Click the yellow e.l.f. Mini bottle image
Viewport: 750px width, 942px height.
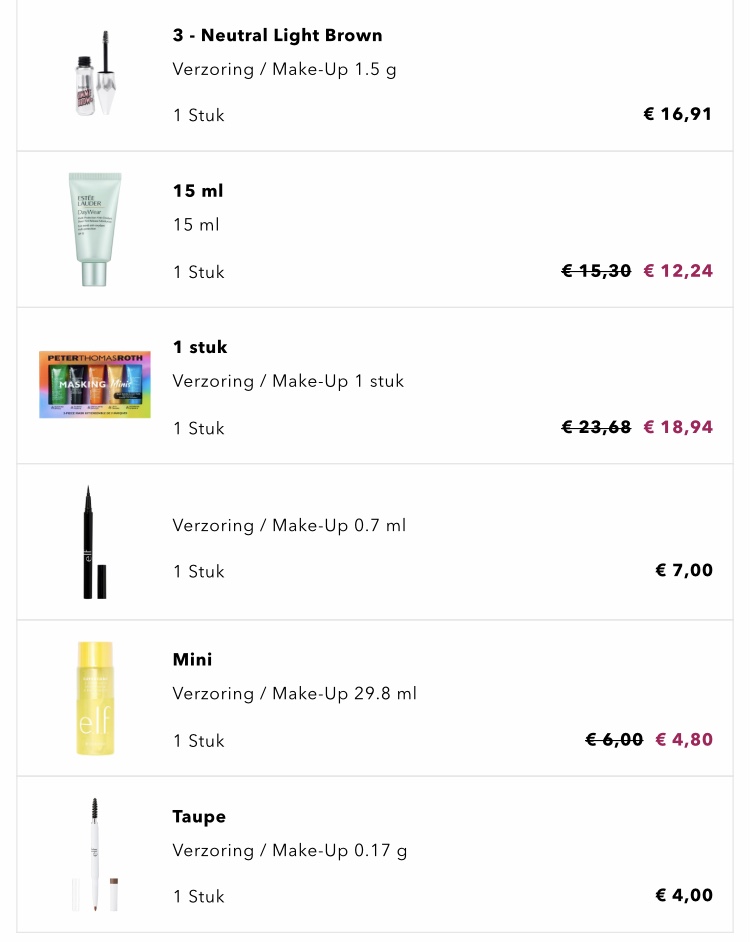coord(95,698)
